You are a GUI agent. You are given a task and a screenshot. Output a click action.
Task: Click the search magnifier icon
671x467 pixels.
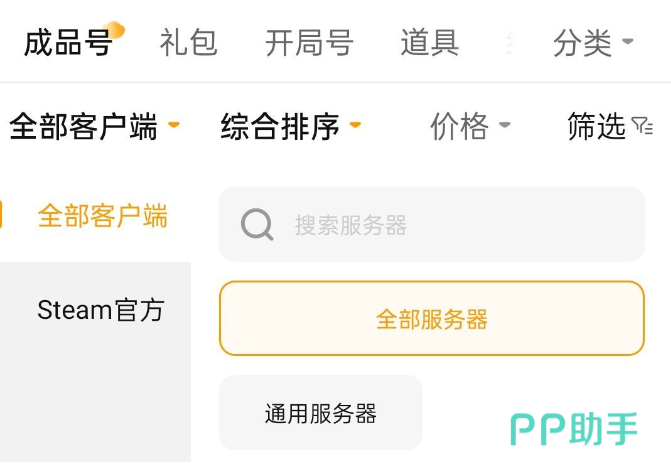pos(257,225)
